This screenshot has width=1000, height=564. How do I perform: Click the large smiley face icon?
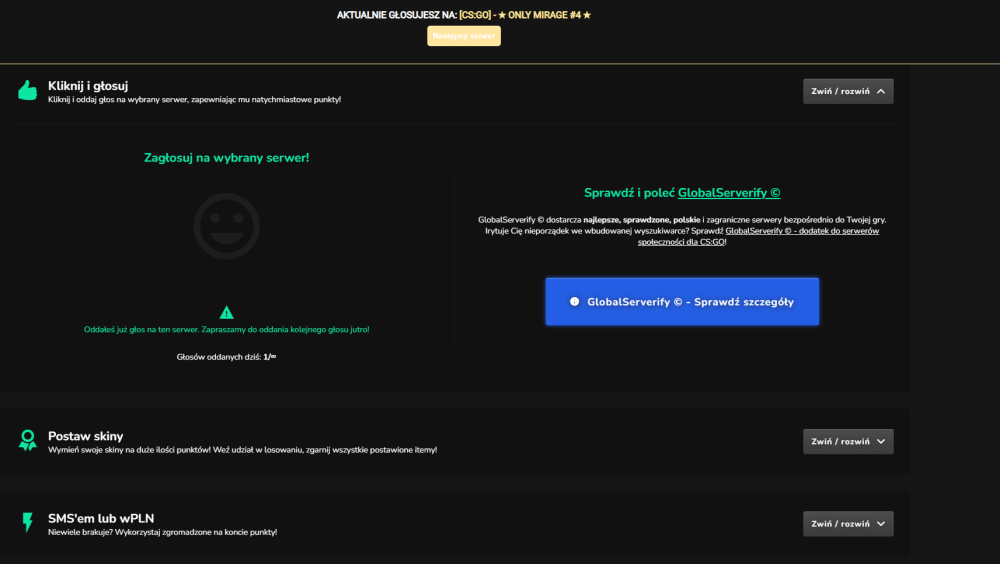(226, 226)
